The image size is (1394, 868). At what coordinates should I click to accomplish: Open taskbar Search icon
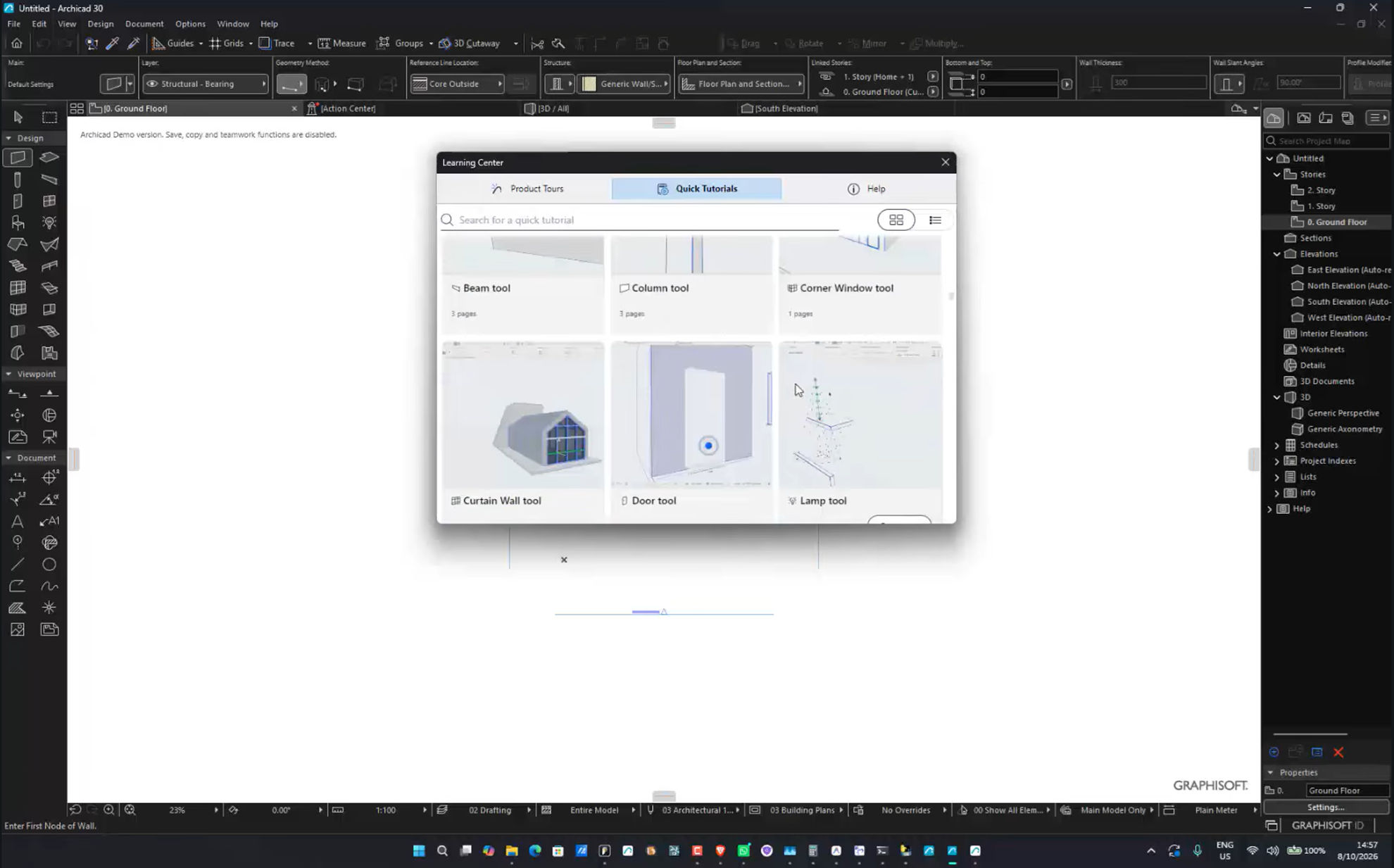coord(442,850)
